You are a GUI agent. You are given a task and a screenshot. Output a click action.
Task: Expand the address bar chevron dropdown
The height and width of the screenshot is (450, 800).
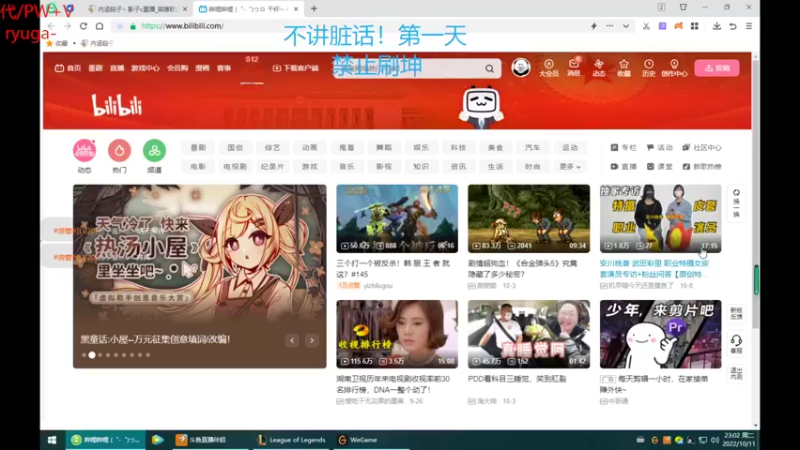pyautogui.click(x=626, y=26)
